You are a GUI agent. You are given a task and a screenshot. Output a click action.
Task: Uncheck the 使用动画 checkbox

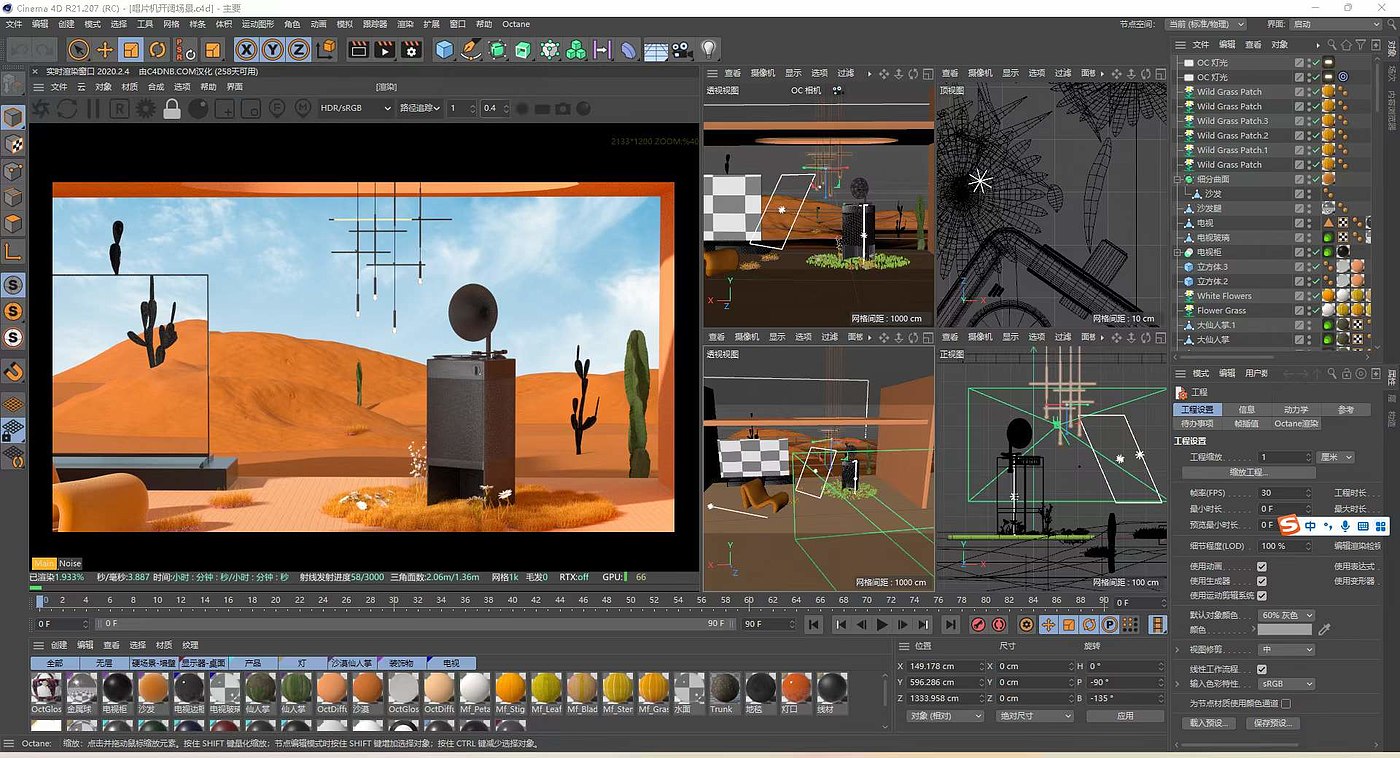click(1261, 566)
